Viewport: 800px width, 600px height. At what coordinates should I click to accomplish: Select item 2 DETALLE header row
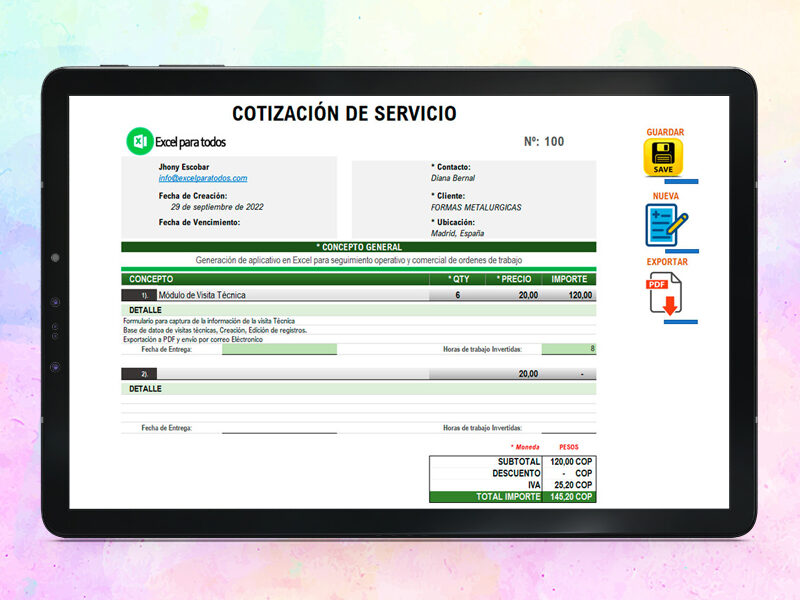coord(359,389)
